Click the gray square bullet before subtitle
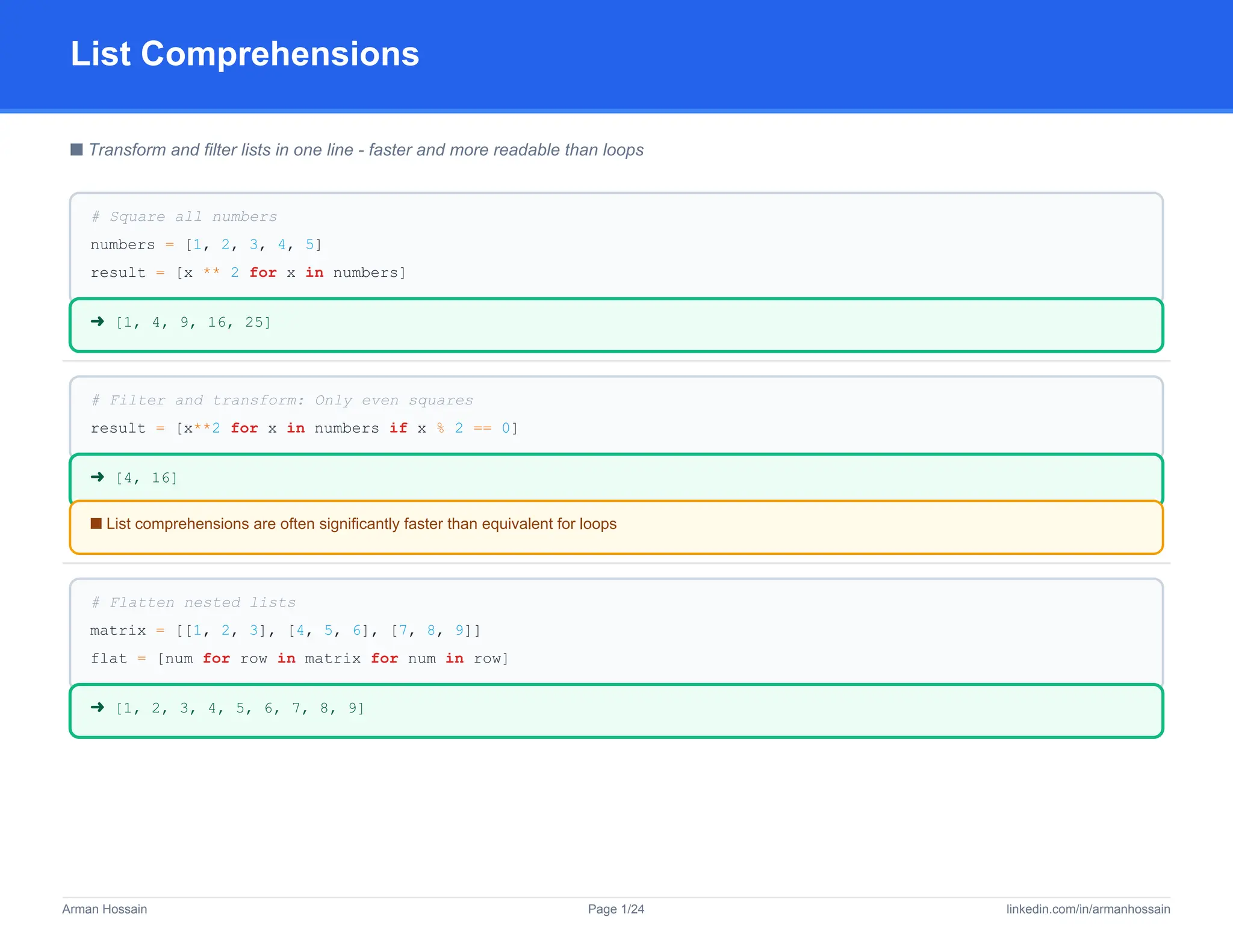 click(76, 149)
